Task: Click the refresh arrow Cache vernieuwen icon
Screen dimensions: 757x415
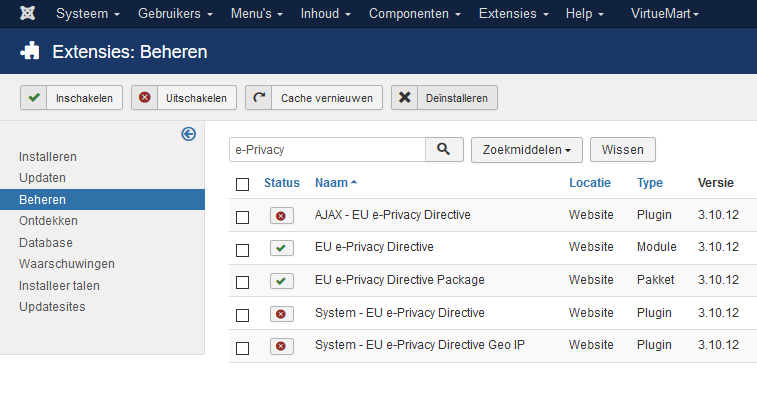Action: coord(259,97)
